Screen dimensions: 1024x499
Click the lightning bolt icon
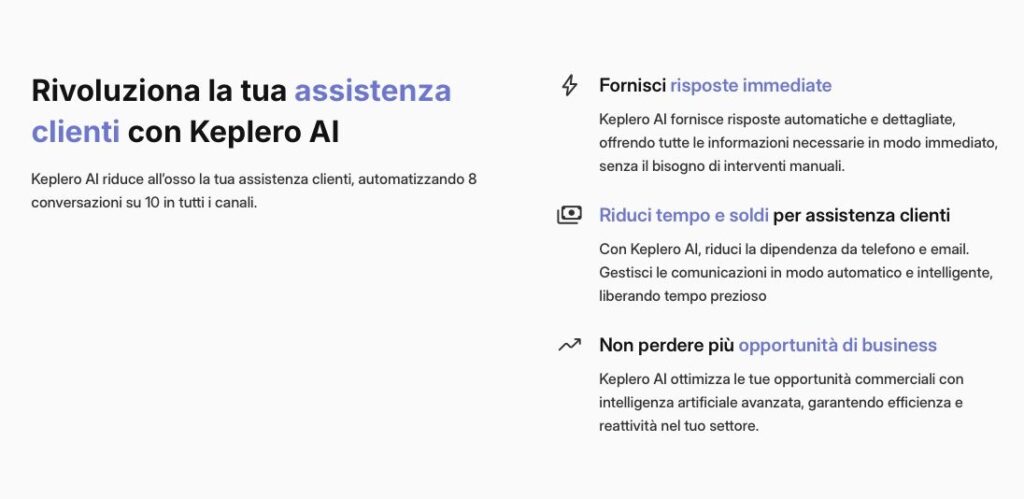pyautogui.click(x=569, y=86)
